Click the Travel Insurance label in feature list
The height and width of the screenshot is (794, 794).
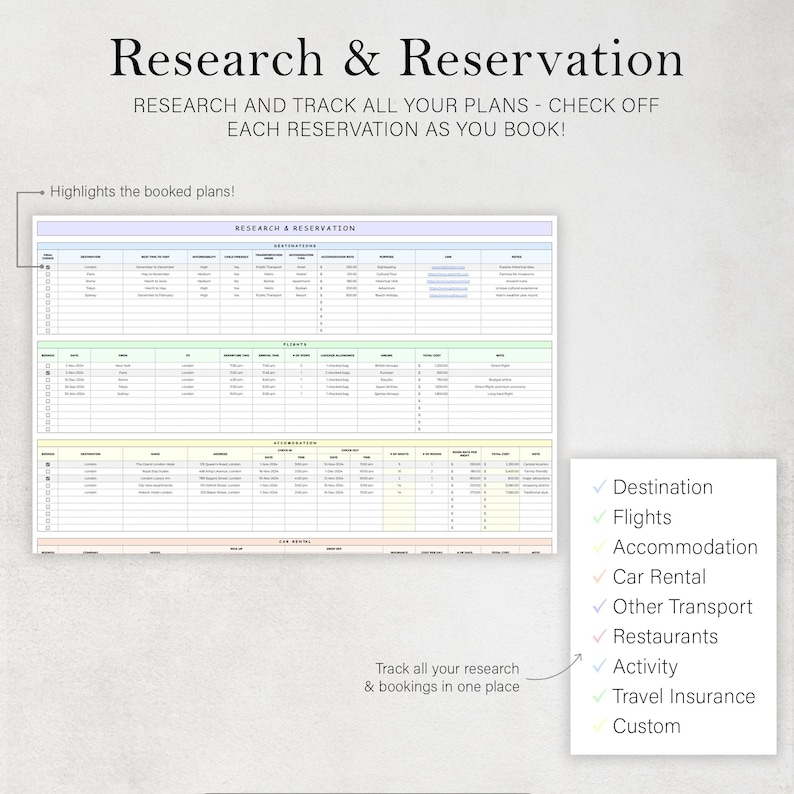tap(684, 697)
